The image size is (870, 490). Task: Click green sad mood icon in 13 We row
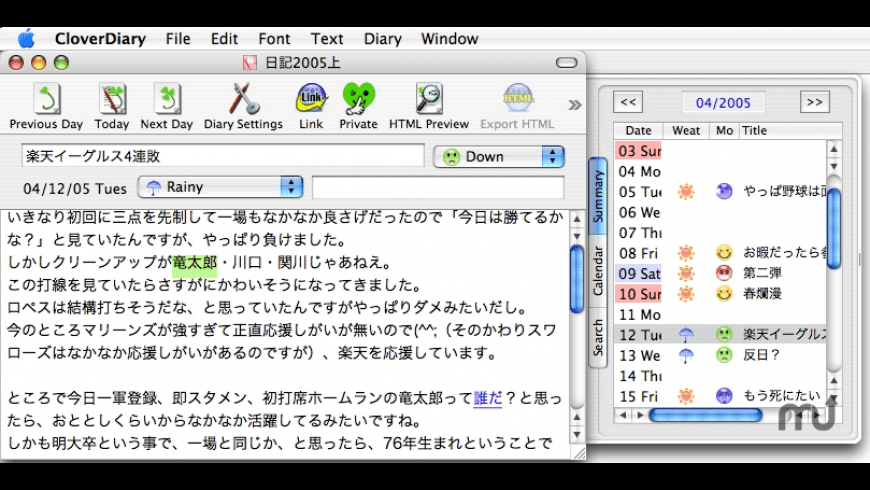coord(724,355)
